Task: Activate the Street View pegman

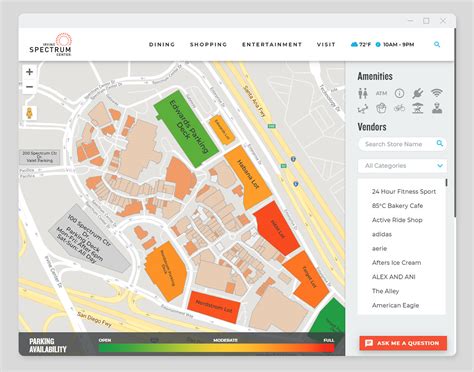Action: click(x=29, y=113)
